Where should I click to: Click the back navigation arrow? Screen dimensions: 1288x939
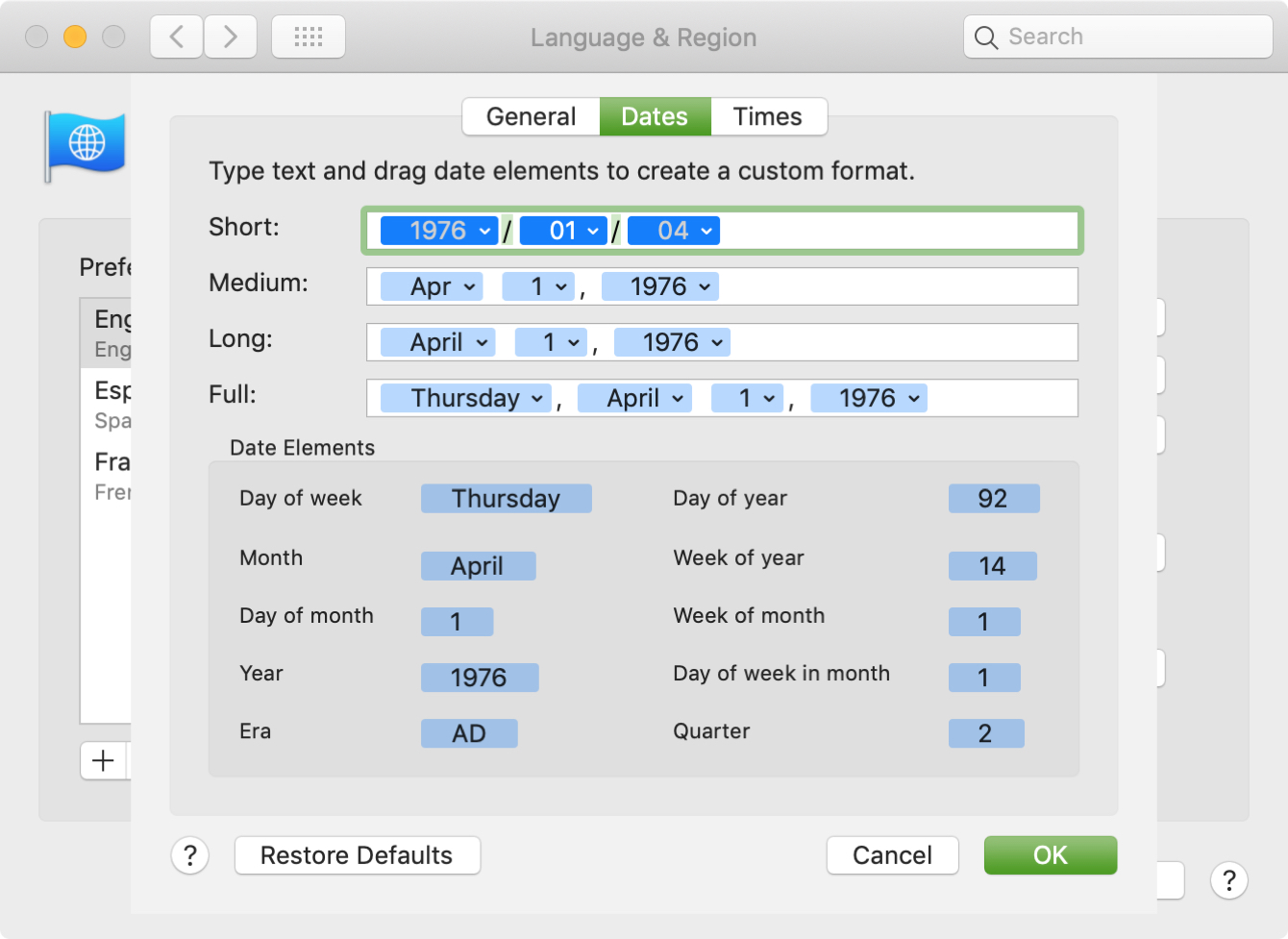[x=177, y=37]
